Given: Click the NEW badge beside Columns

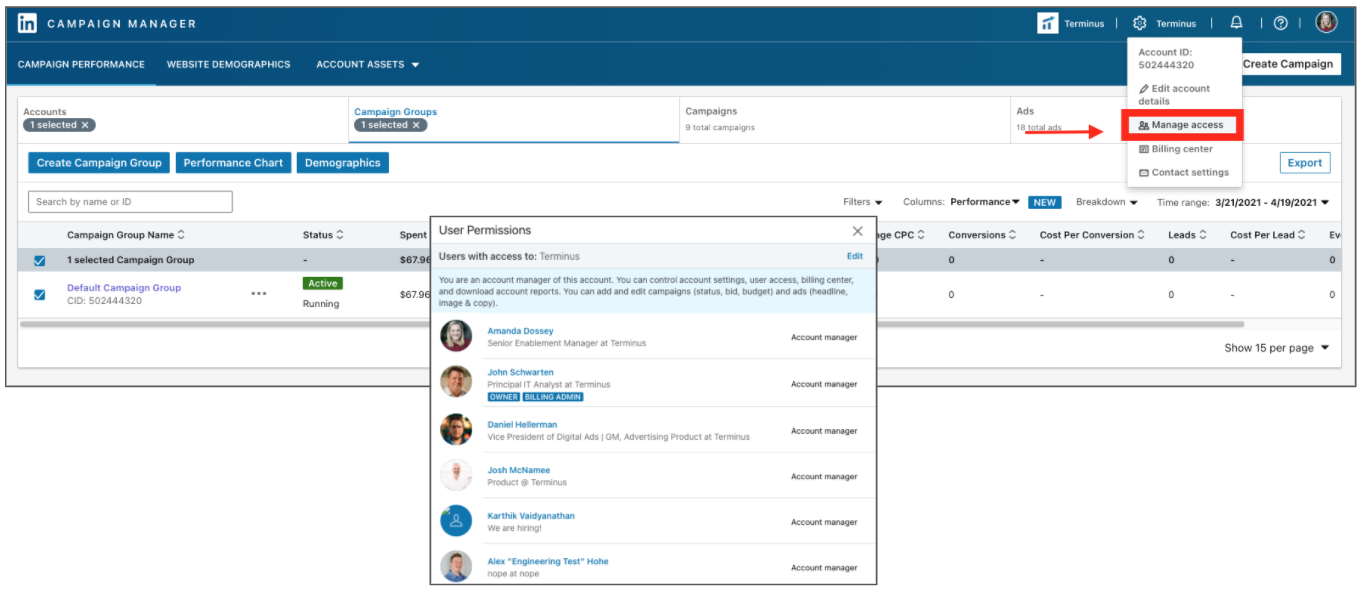Looking at the screenshot, I should pyautogui.click(x=1045, y=202).
